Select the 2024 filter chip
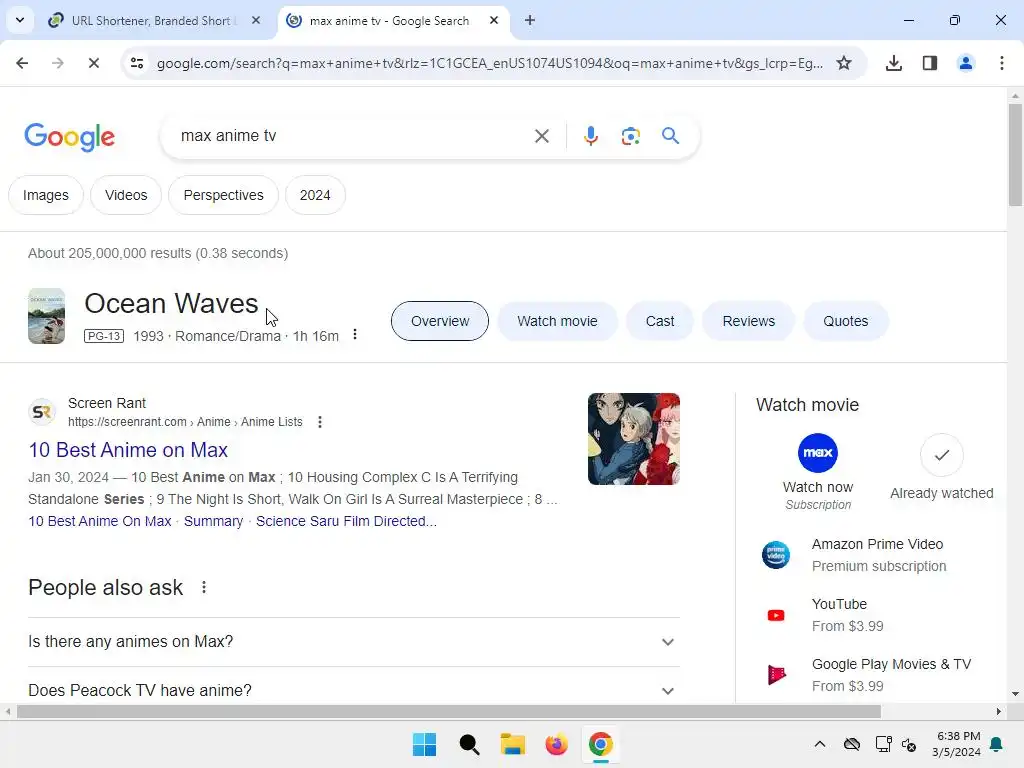Screen dimensions: 1024x768 coord(315,195)
